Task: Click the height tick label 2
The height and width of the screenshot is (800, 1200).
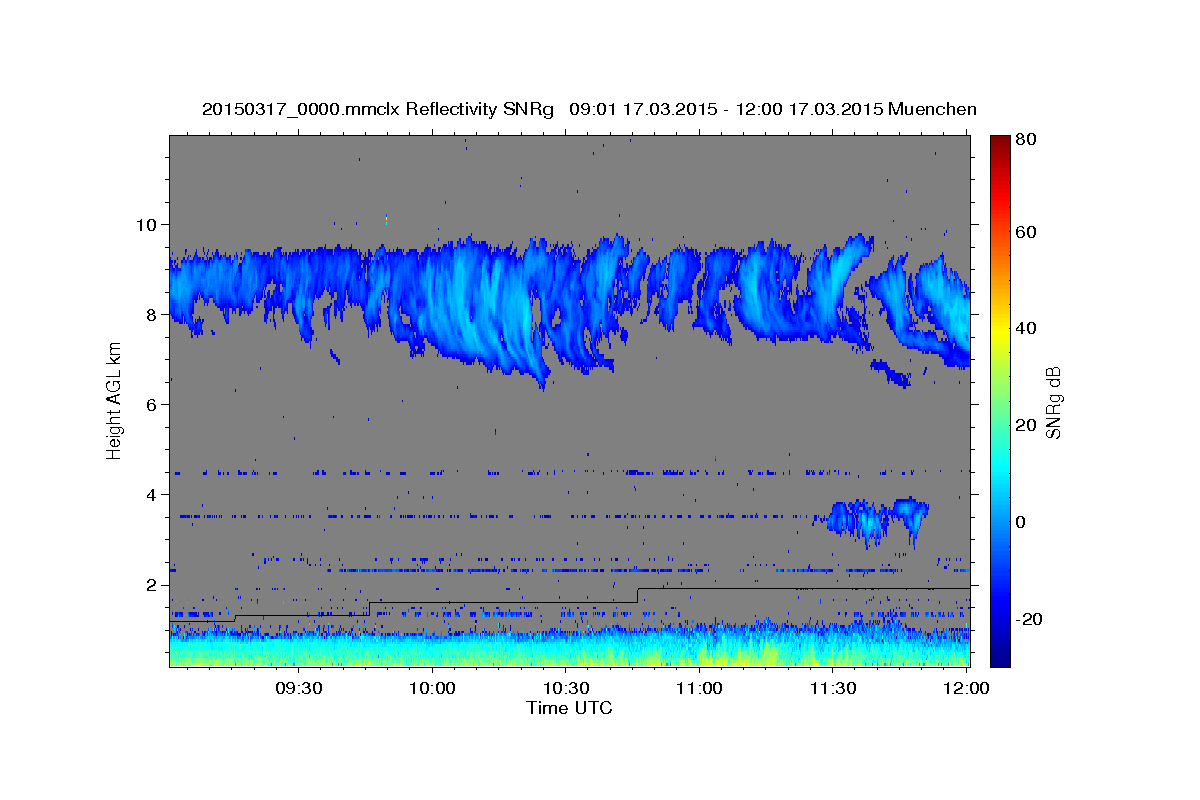Action: [152, 584]
